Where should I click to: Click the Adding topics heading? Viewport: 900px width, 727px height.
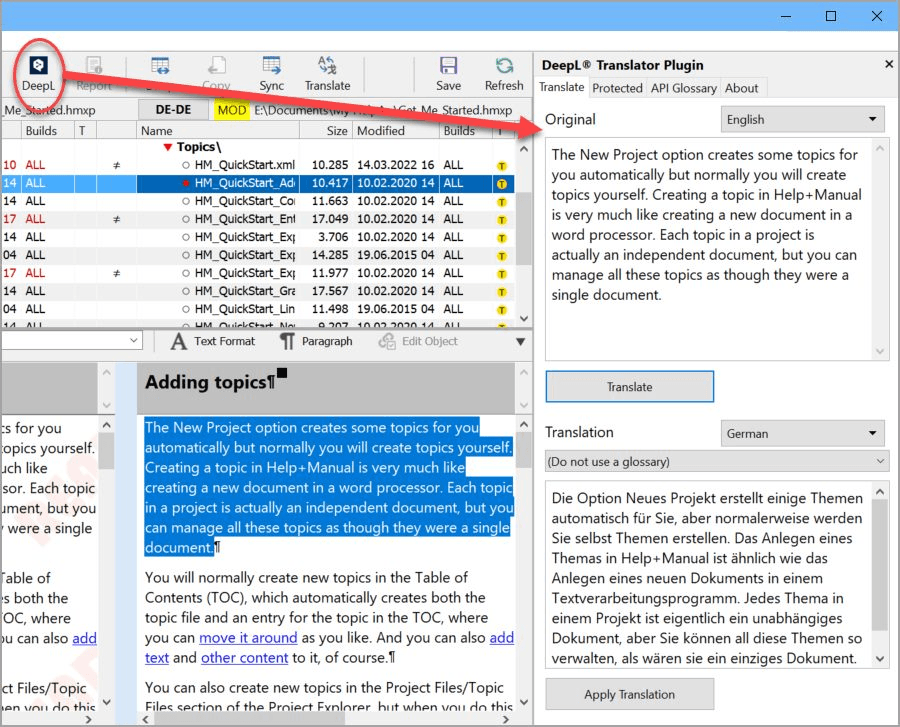coord(210,382)
